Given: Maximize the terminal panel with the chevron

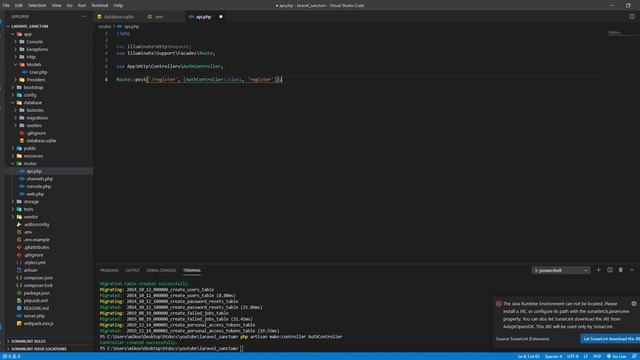Looking at the screenshot, I should click(x=632, y=270).
